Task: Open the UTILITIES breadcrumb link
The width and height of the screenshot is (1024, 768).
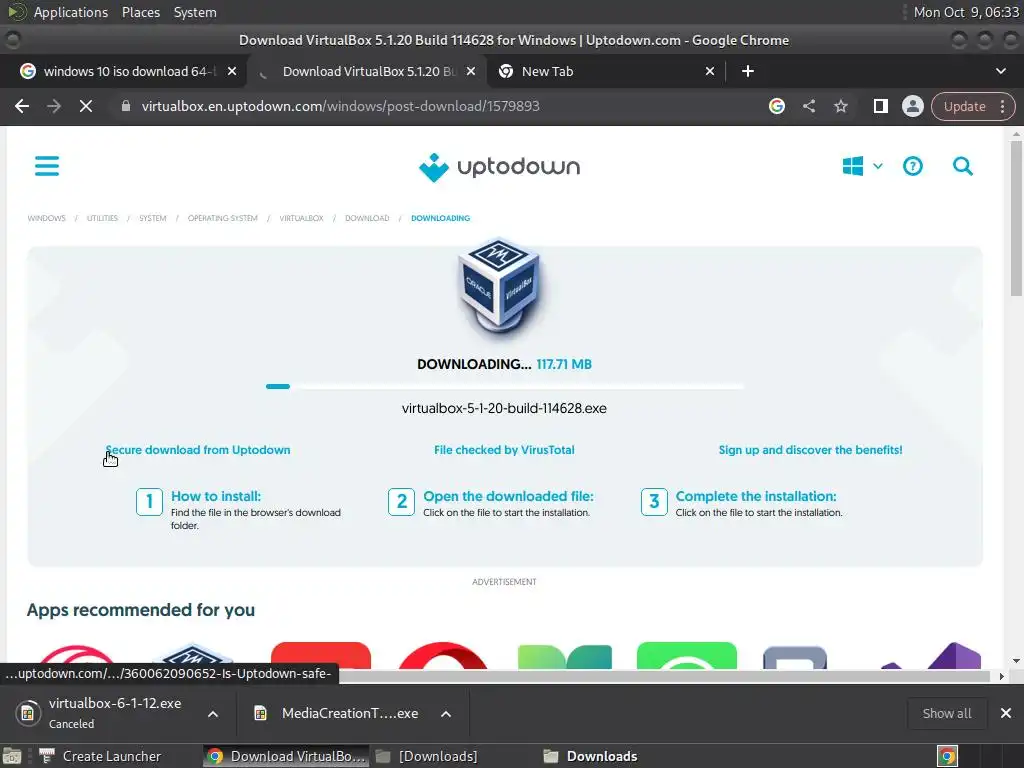Action: [x=103, y=218]
